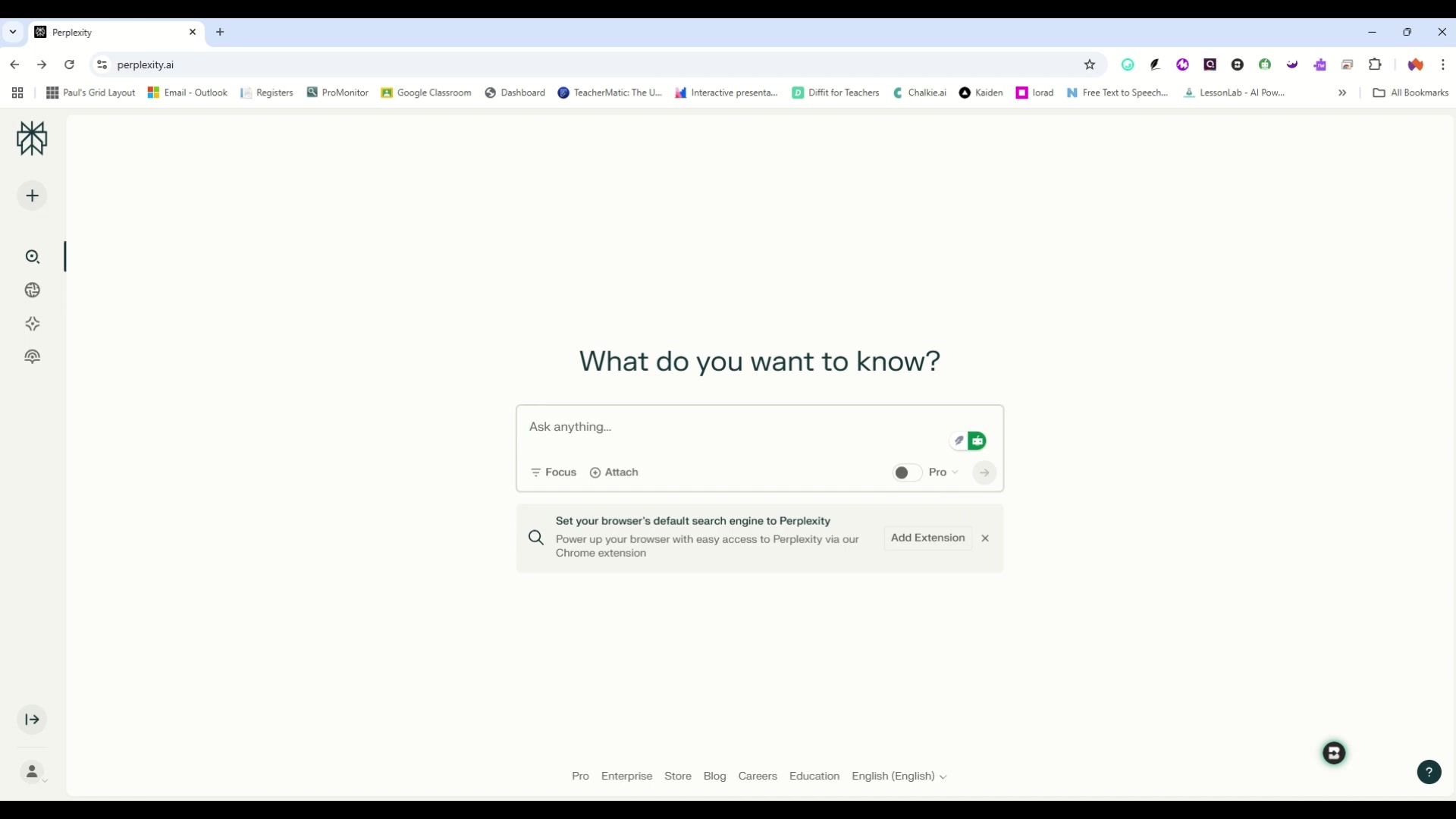Screen dimensions: 1456x819
Task: Open English language dropdown
Action: click(x=899, y=776)
